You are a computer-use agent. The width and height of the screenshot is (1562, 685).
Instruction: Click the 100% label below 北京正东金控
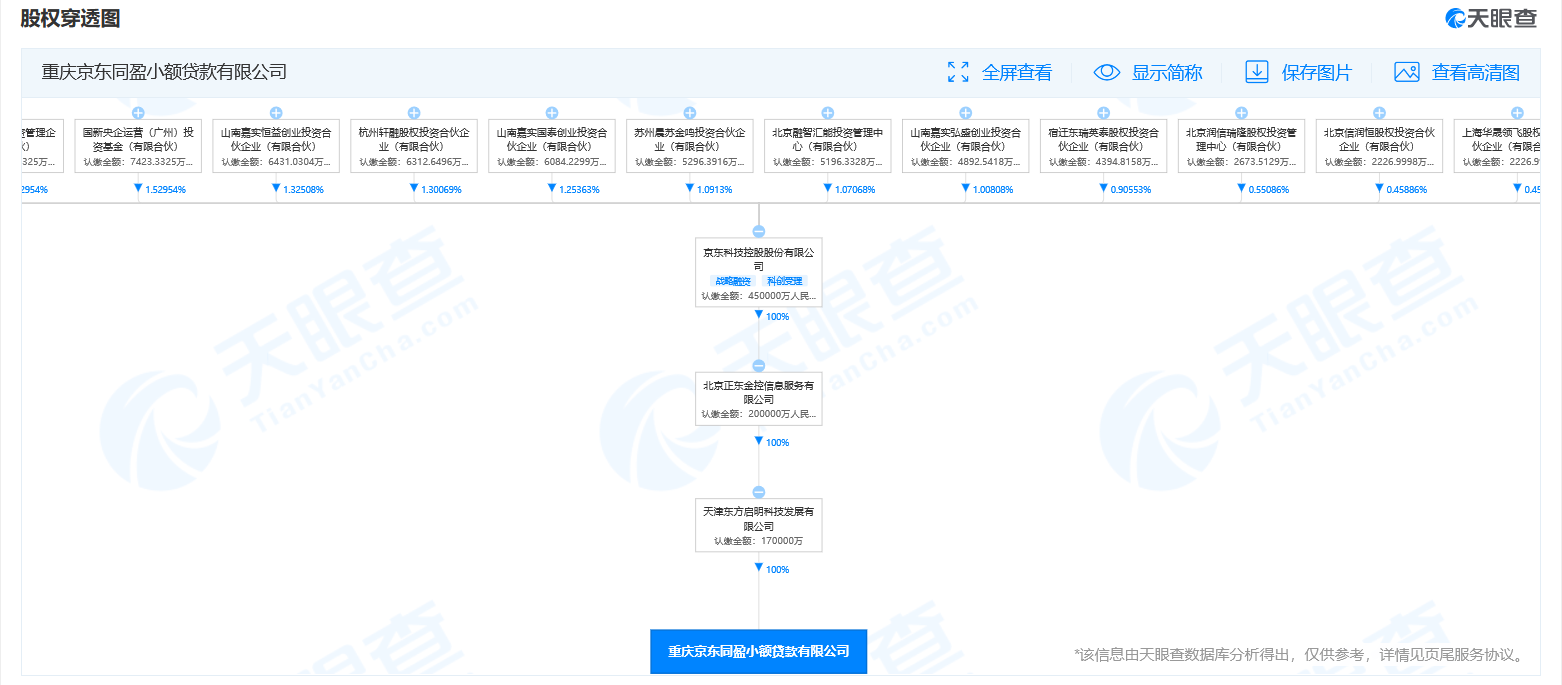[x=778, y=443]
